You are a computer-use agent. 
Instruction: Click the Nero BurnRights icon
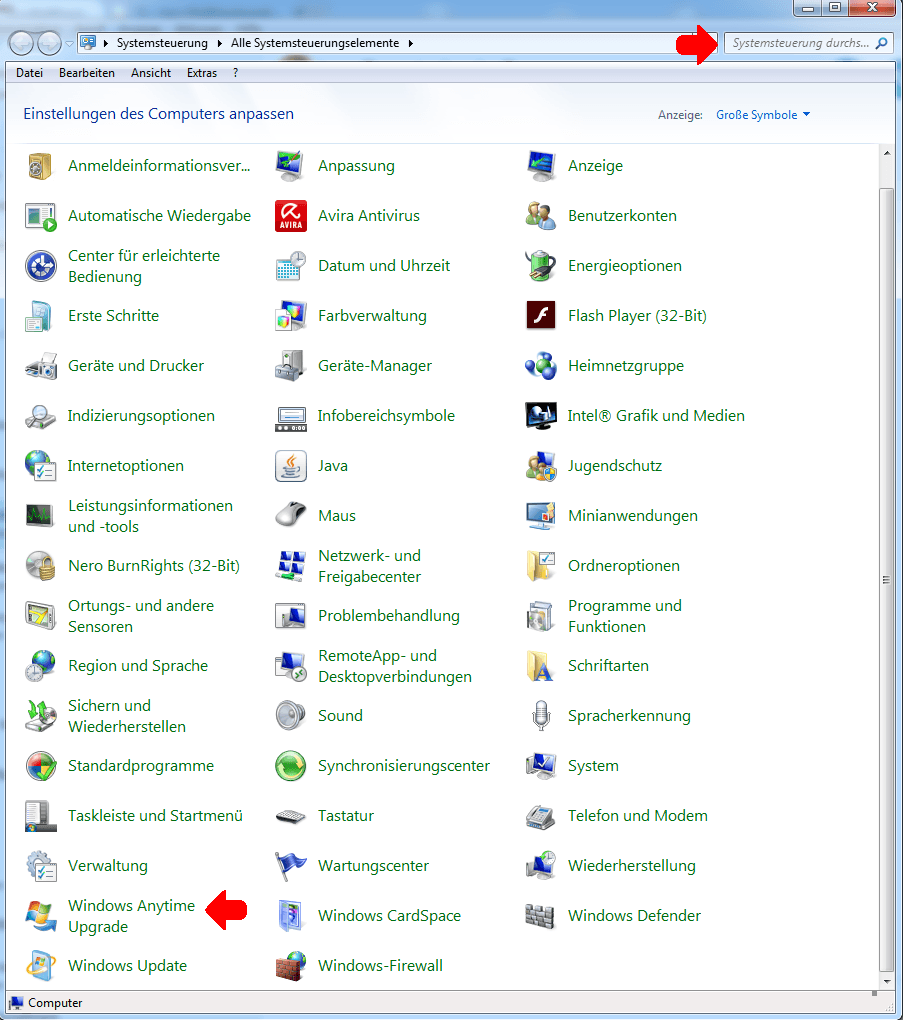[40, 566]
